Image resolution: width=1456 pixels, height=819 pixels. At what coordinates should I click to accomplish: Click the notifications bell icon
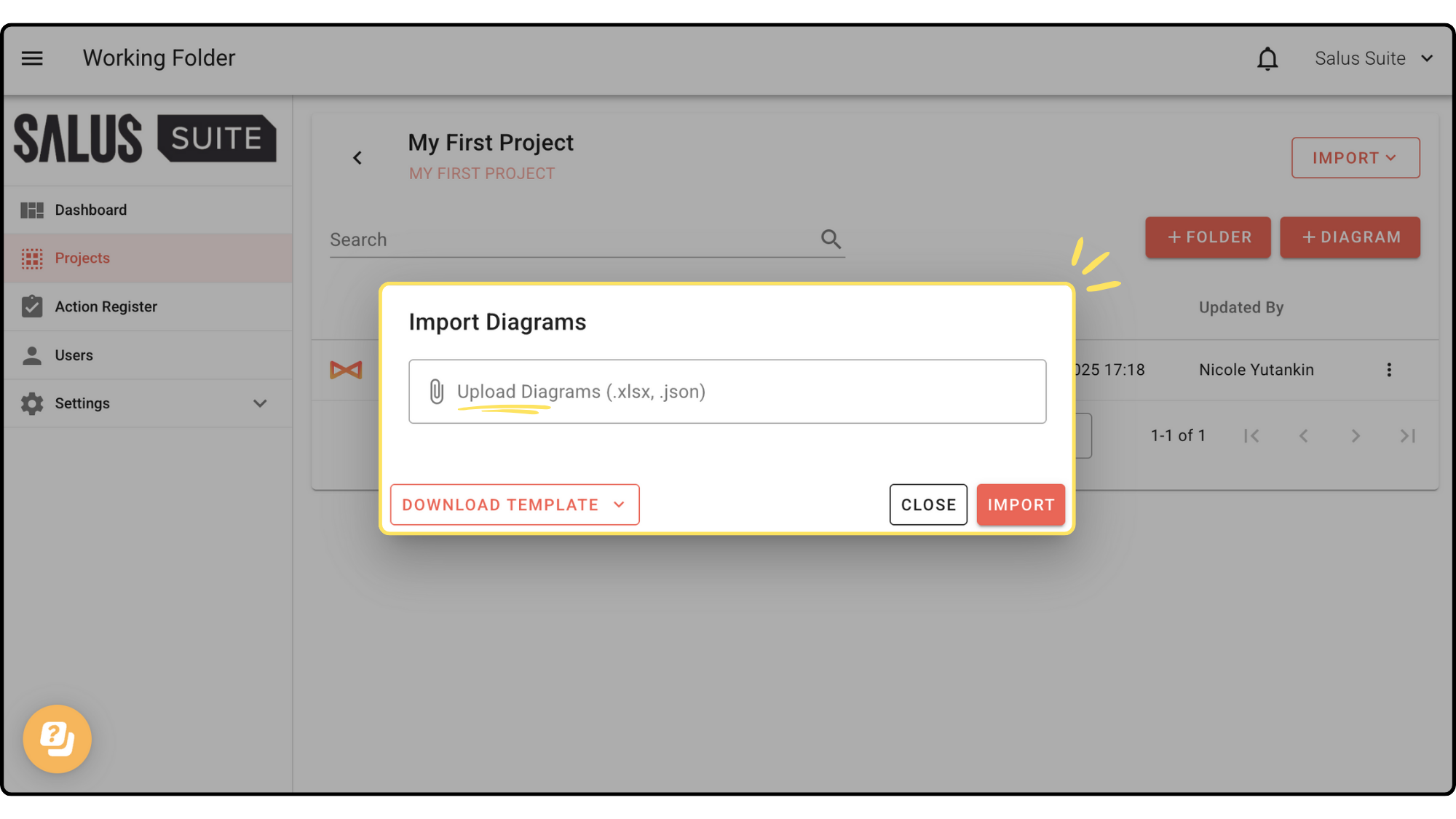(1267, 59)
